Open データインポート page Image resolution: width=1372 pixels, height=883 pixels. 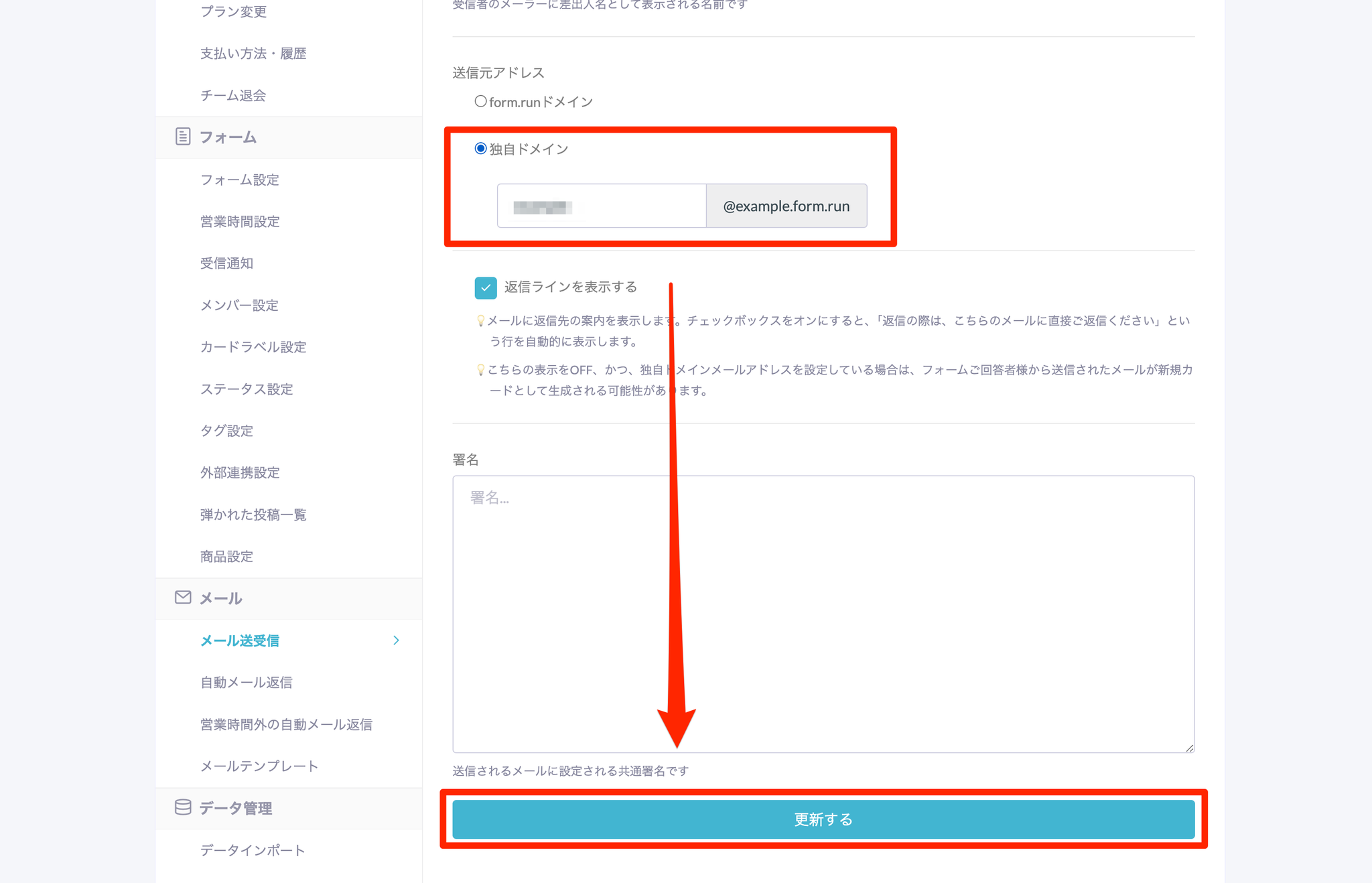(x=252, y=850)
